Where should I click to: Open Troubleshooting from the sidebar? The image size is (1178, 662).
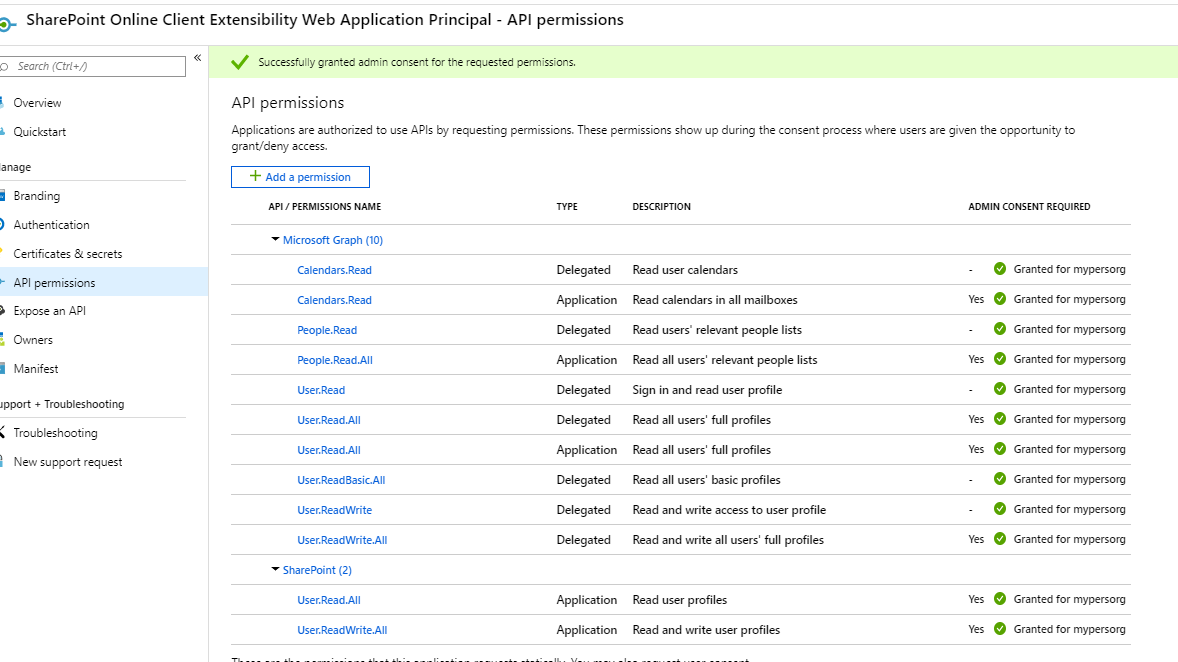click(55, 432)
